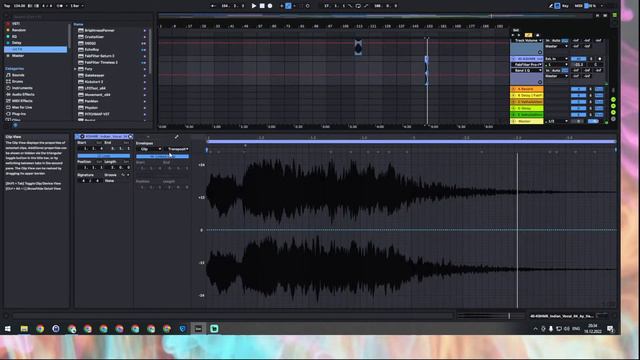Click the clip activator circle beside clip name
640x360 pixels.
tap(82, 136)
